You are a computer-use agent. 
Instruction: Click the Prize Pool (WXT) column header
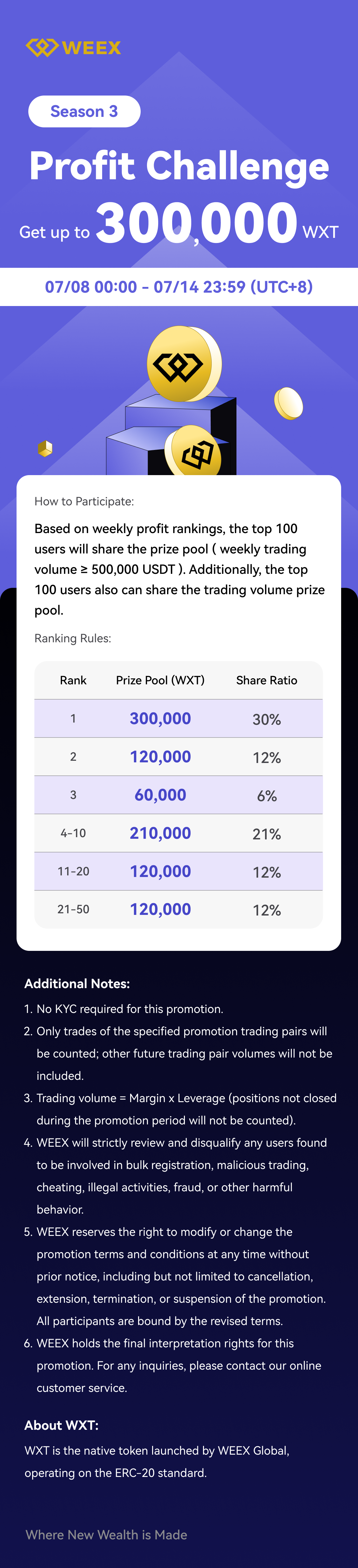(x=160, y=680)
